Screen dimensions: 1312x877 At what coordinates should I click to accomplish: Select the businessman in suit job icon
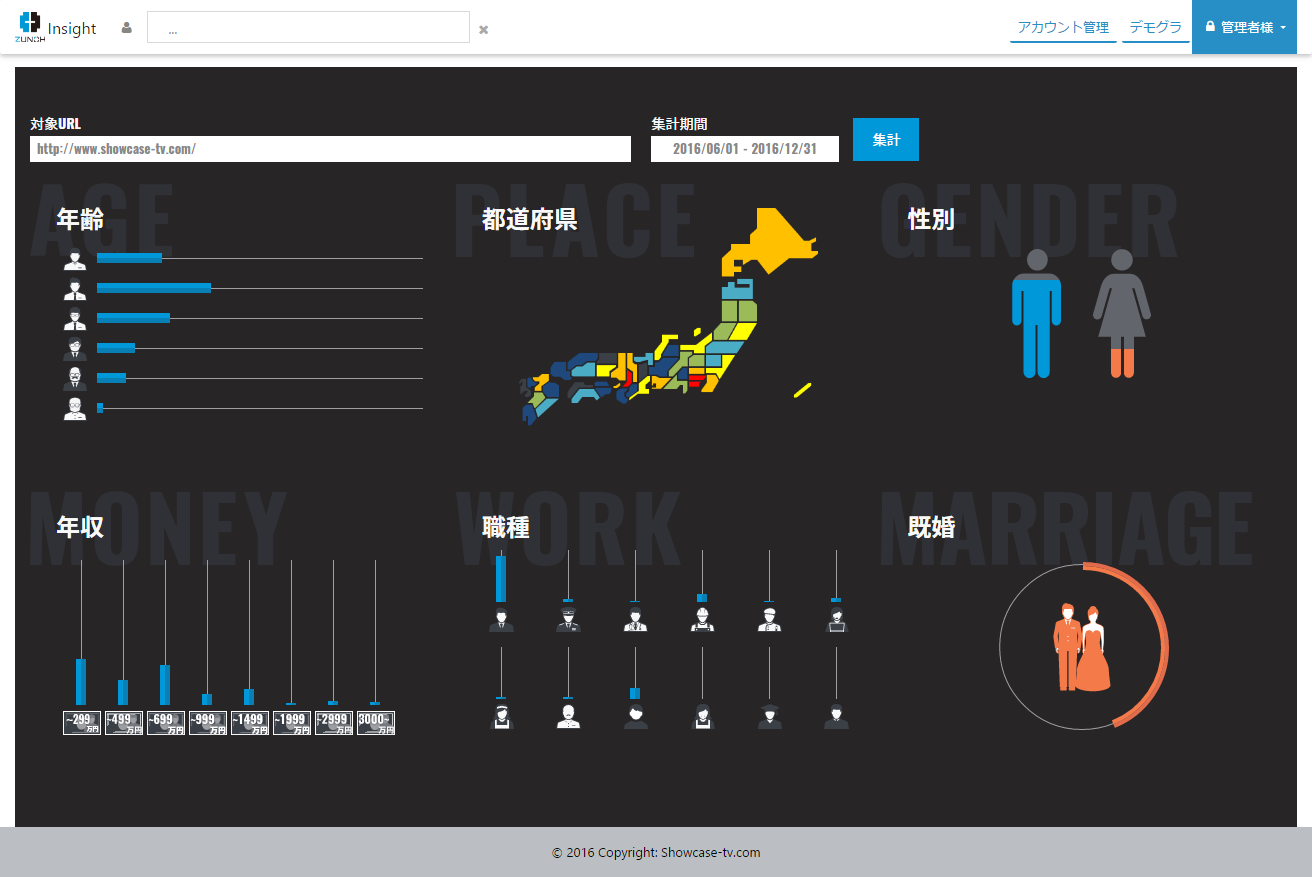501,620
